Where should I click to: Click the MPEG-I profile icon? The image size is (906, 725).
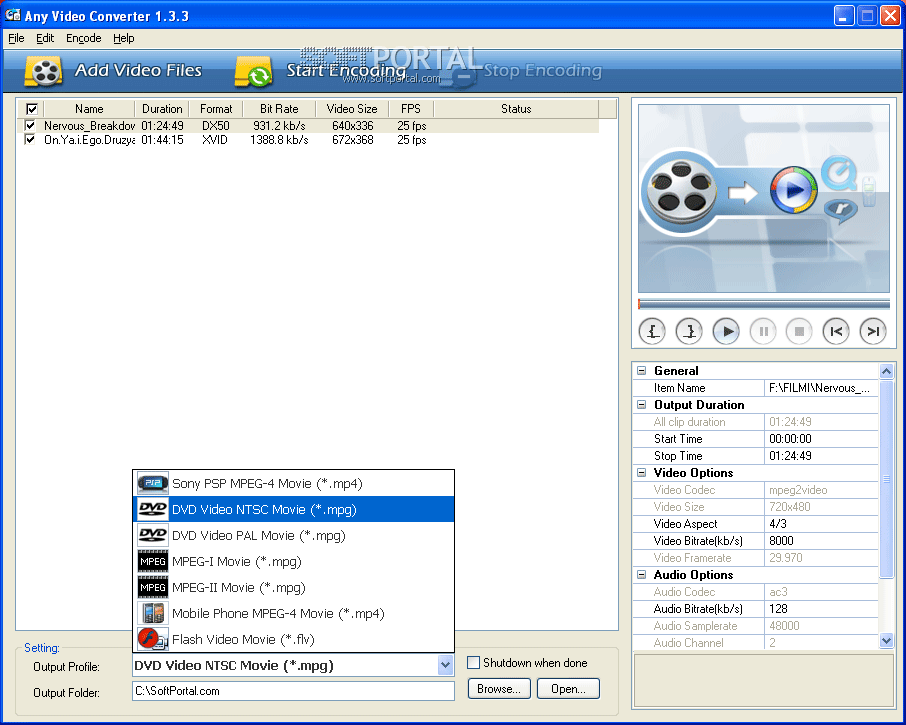tap(153, 561)
